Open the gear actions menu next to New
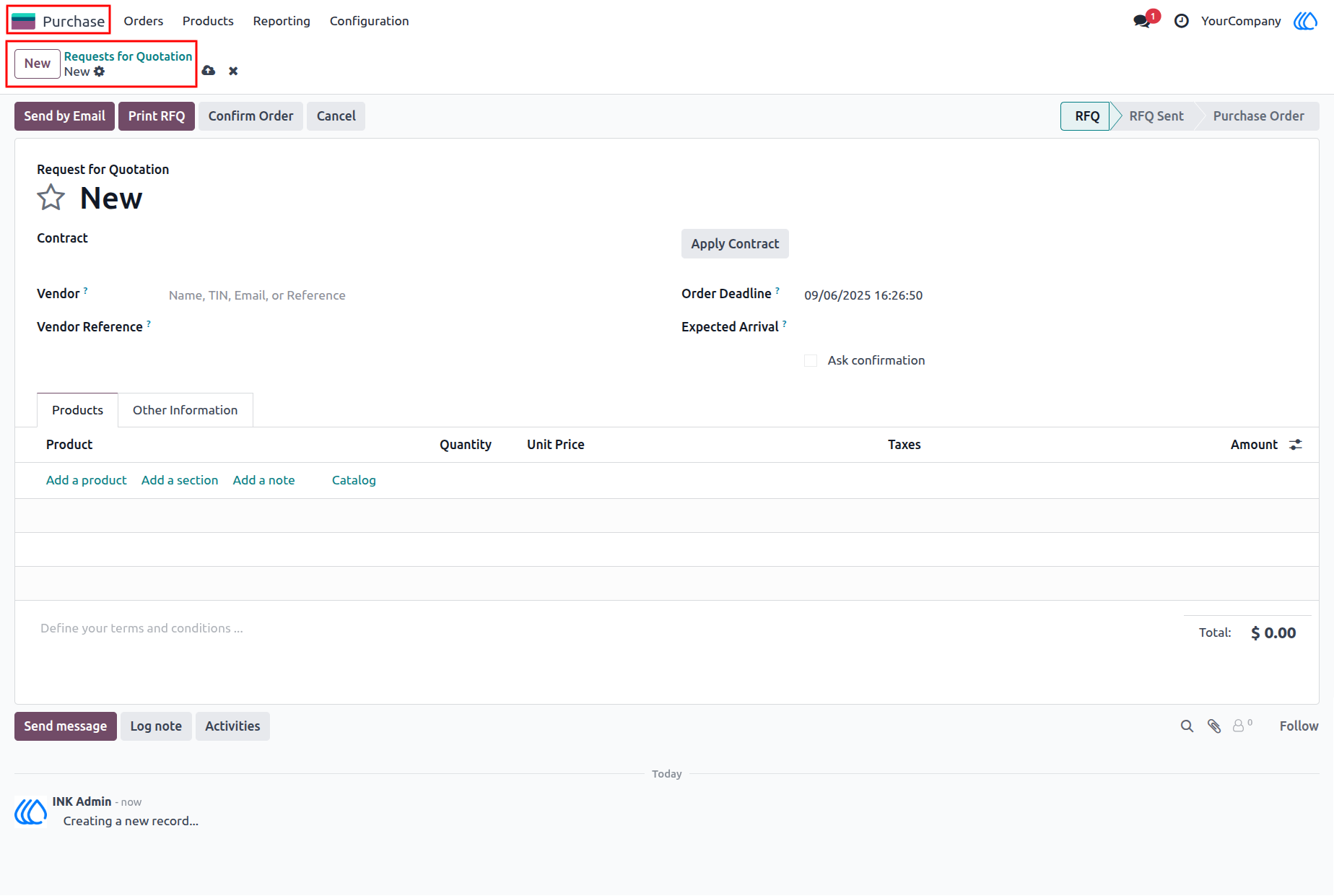Image resolution: width=1334 pixels, height=896 pixels. click(100, 71)
